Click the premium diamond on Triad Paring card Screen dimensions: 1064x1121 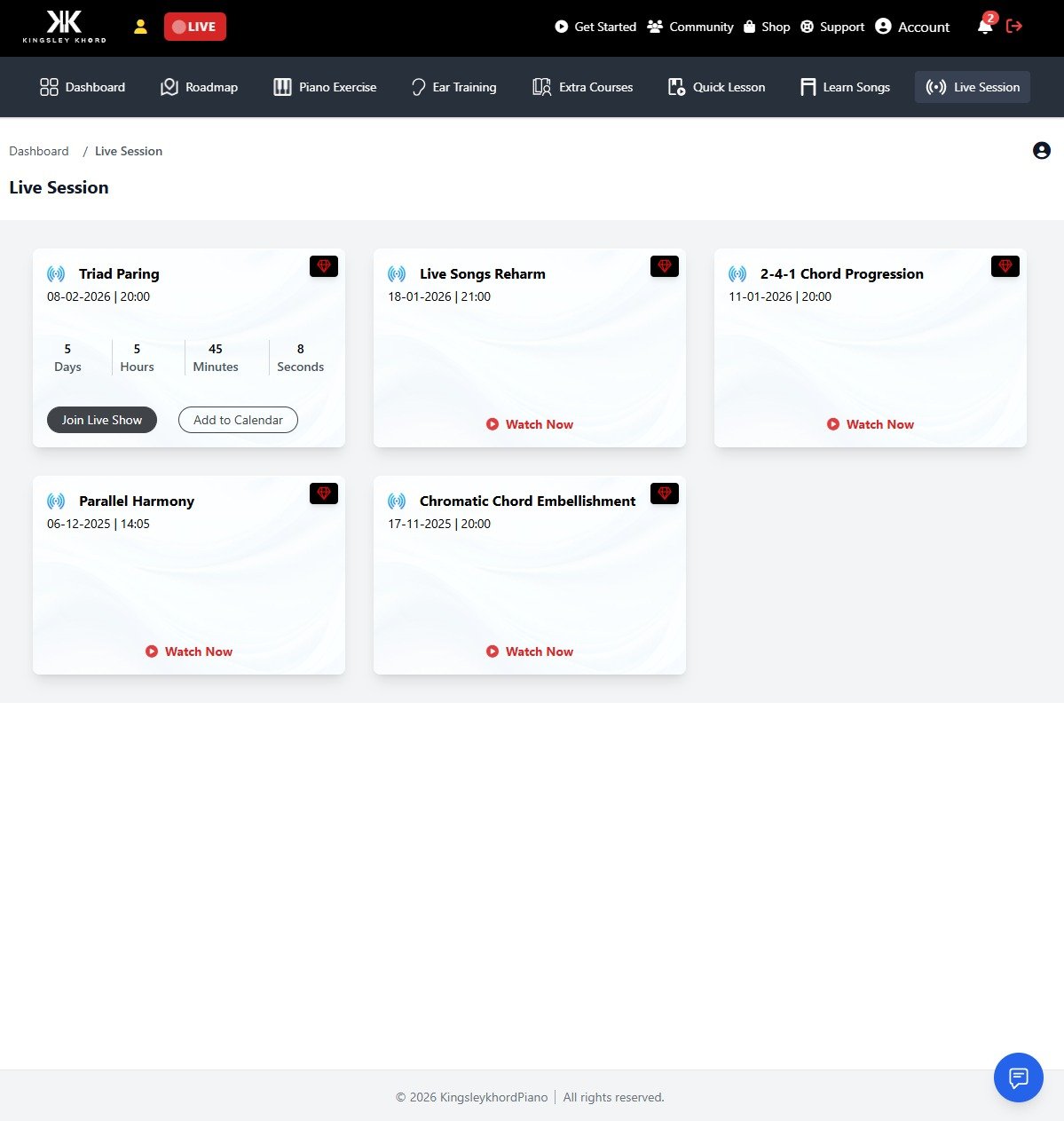click(323, 265)
